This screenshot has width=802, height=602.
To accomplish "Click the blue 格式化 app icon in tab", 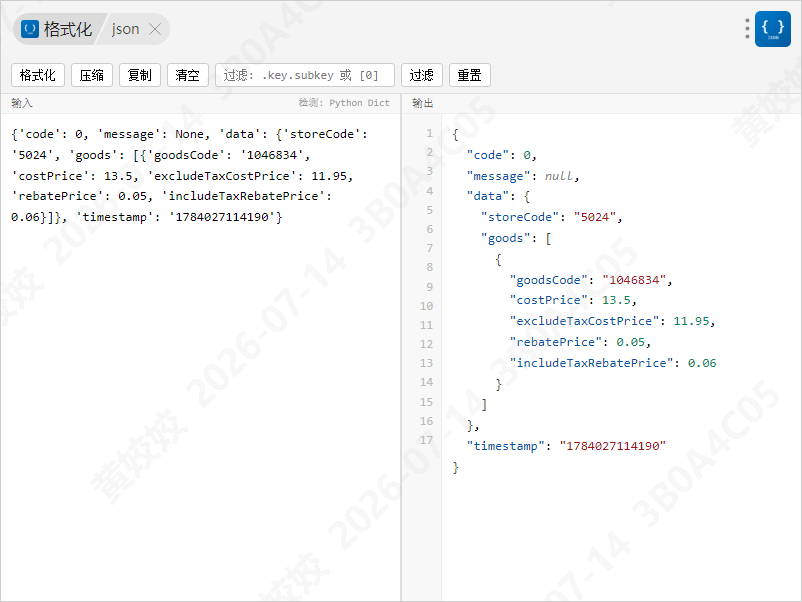I will coord(30,29).
